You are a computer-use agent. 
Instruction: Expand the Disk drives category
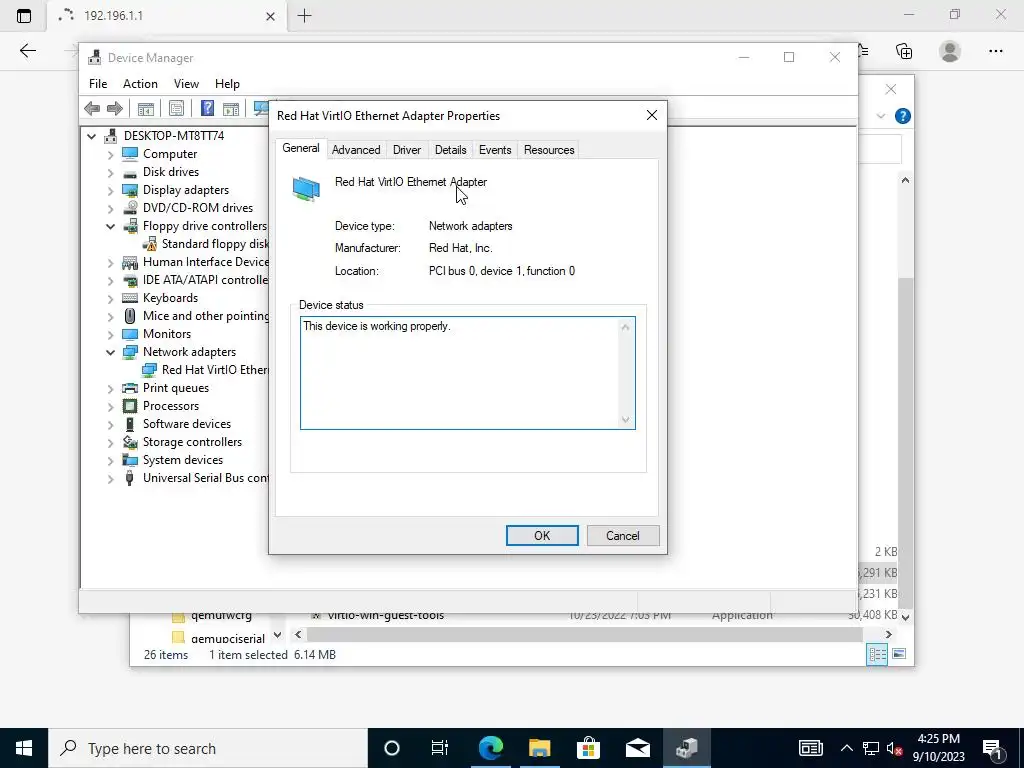click(110, 172)
